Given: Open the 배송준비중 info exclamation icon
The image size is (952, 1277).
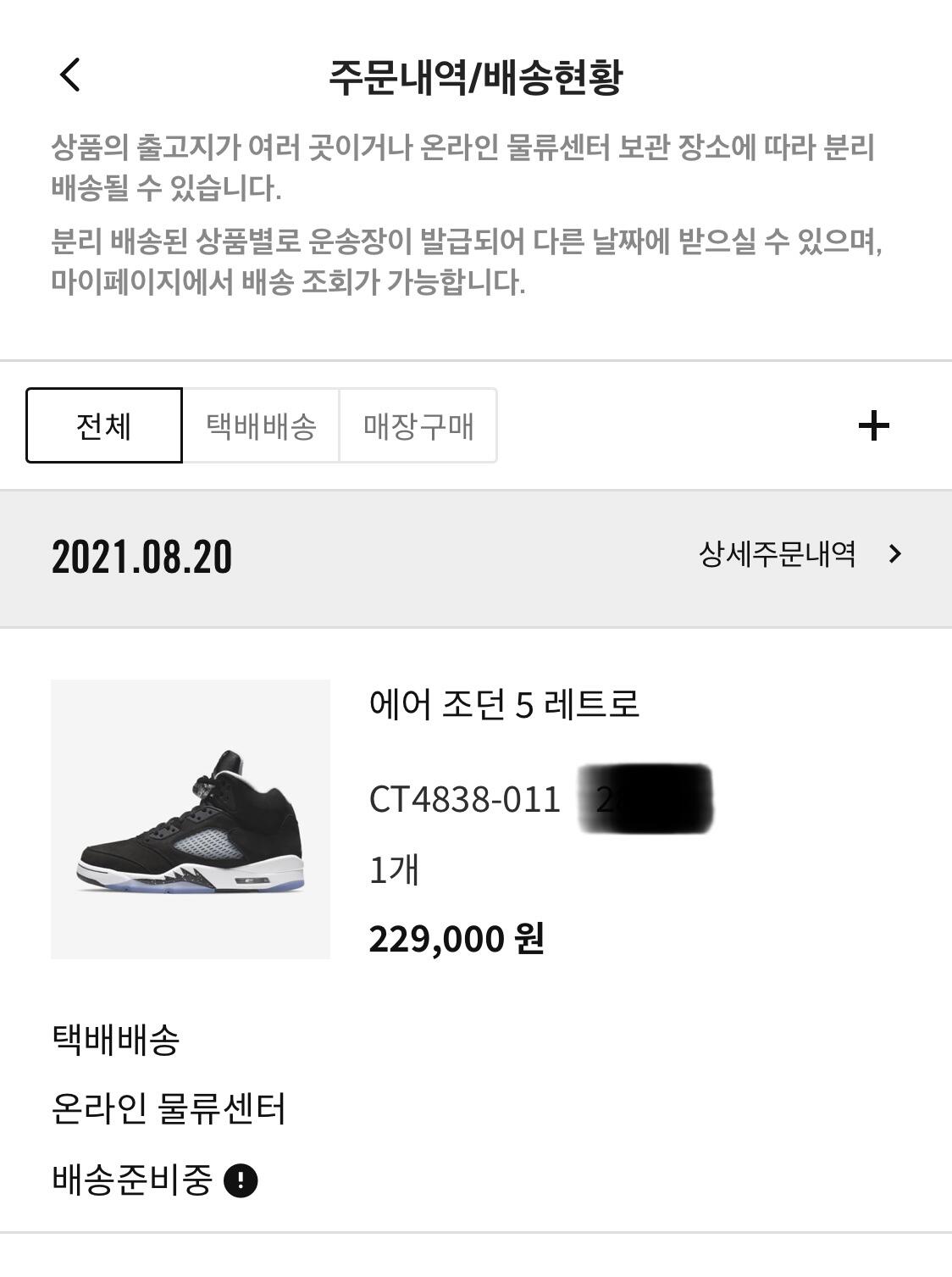Looking at the screenshot, I should (x=241, y=1180).
